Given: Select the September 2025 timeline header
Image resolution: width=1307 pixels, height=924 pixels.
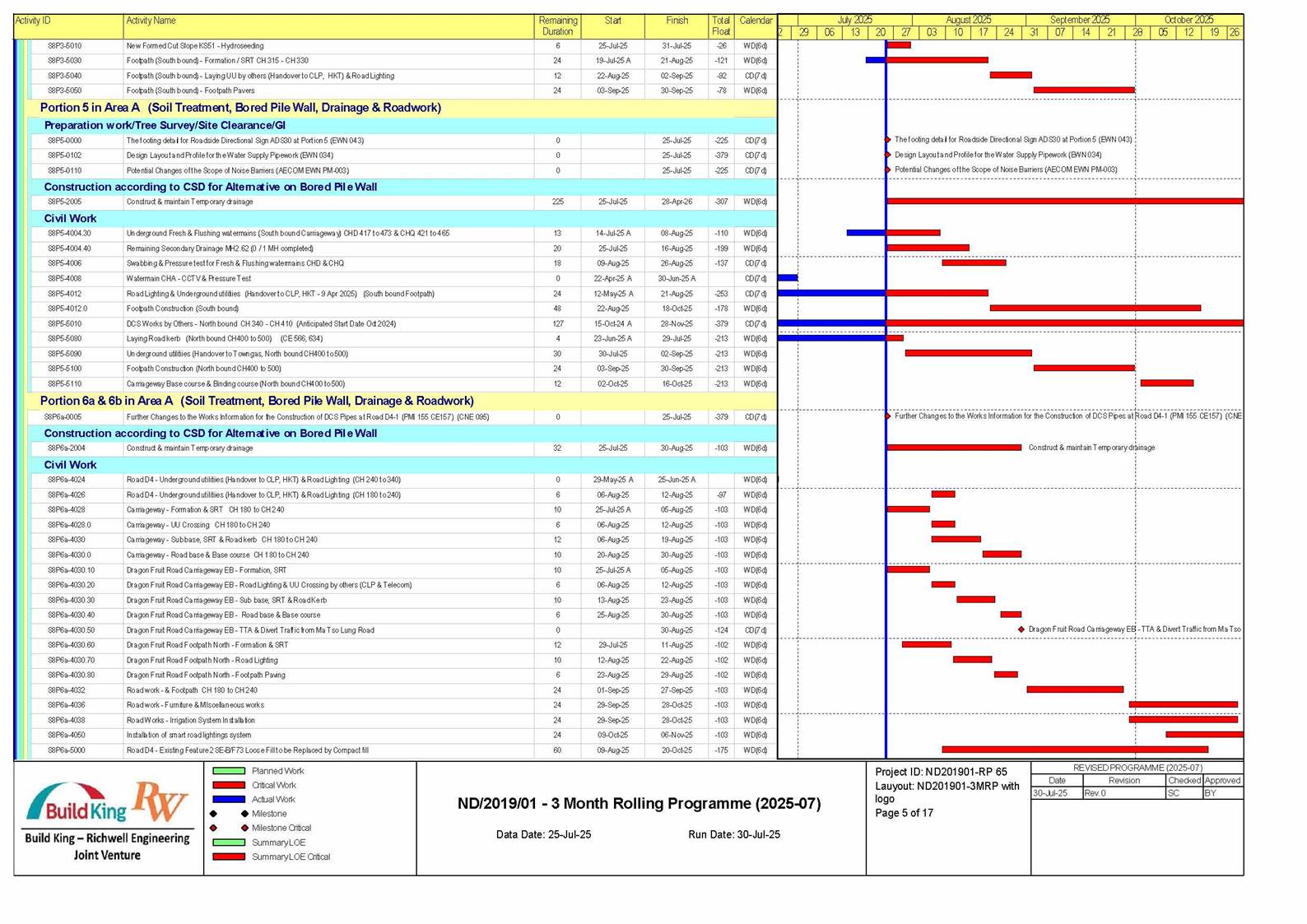Looking at the screenshot, I should (x=1080, y=20).
